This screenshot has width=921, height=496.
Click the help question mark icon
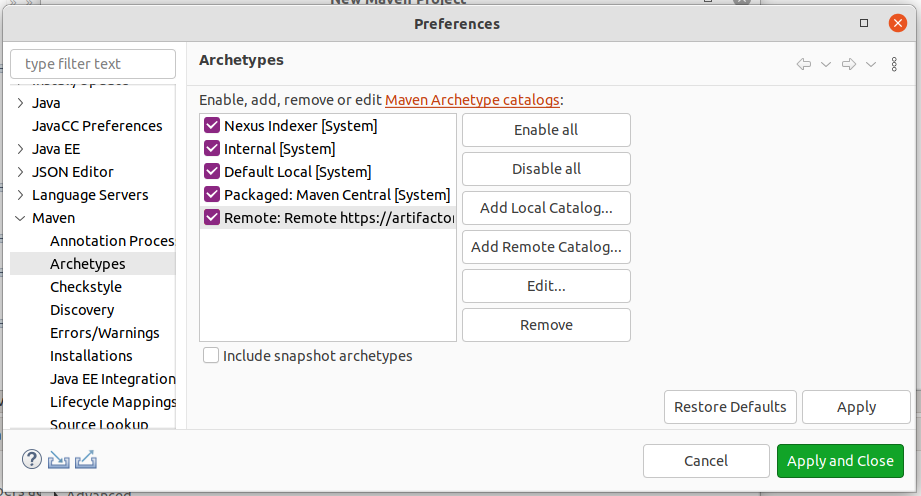31,460
